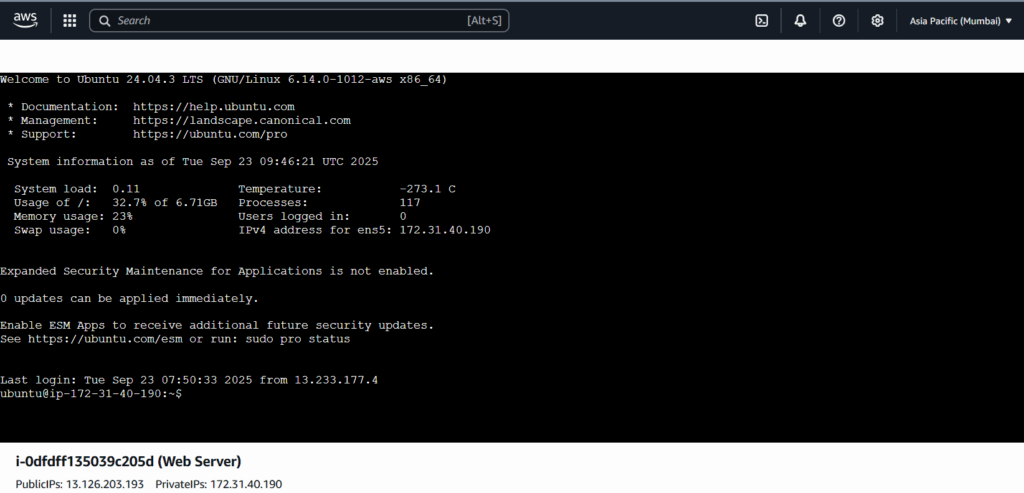
Task: Click the System load 0.11 value
Action: pos(126,189)
